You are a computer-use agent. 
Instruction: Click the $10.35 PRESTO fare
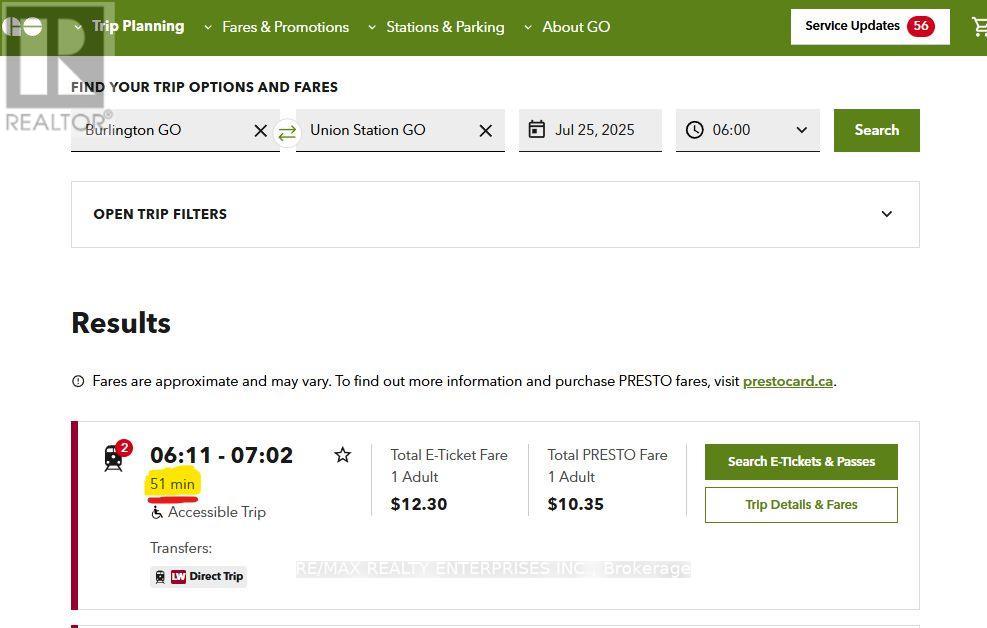[575, 504]
